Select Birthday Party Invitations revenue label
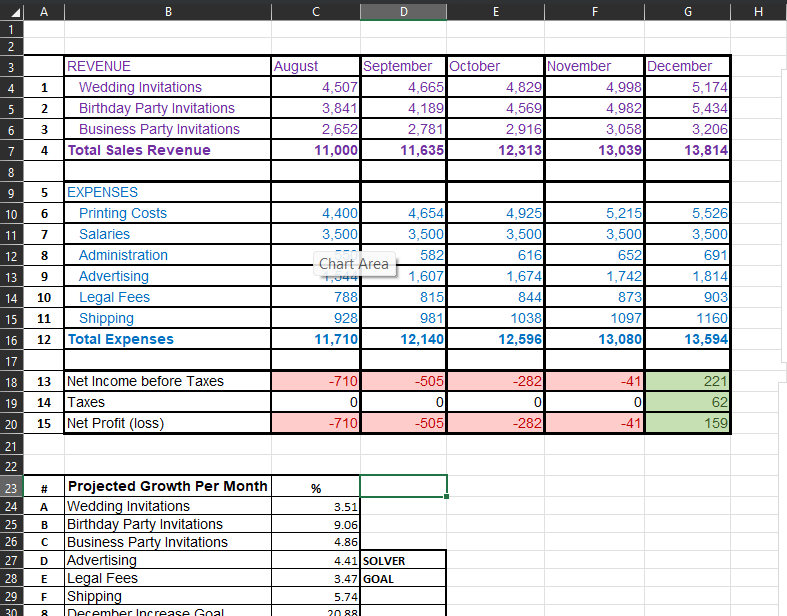 [168, 108]
